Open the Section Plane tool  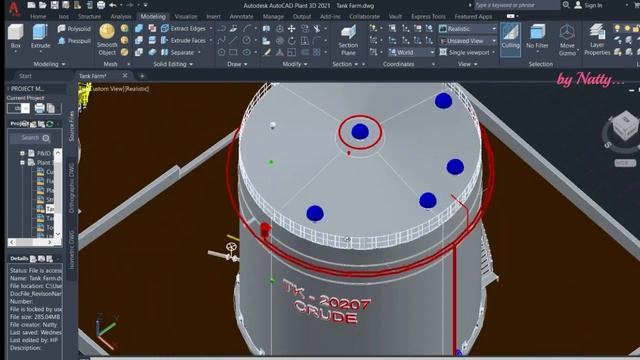(348, 40)
